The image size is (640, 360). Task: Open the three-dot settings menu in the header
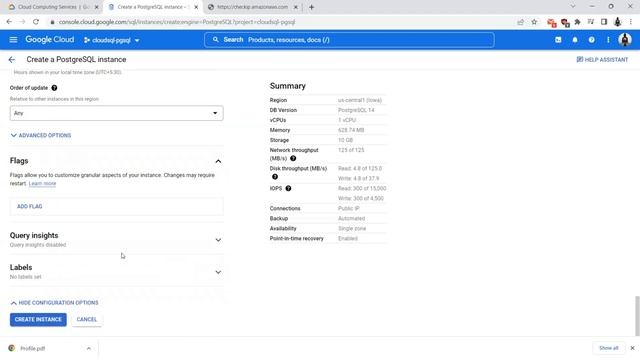608,40
